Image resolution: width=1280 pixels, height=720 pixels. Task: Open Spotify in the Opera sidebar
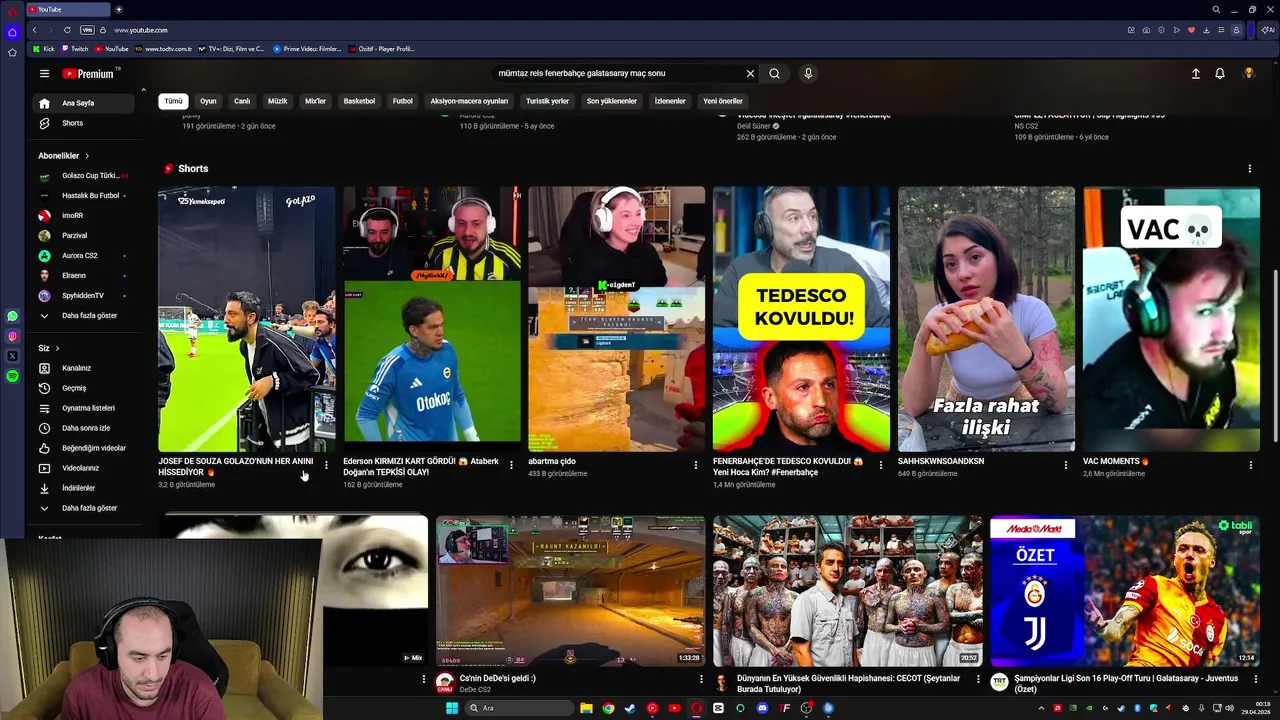click(x=12, y=376)
